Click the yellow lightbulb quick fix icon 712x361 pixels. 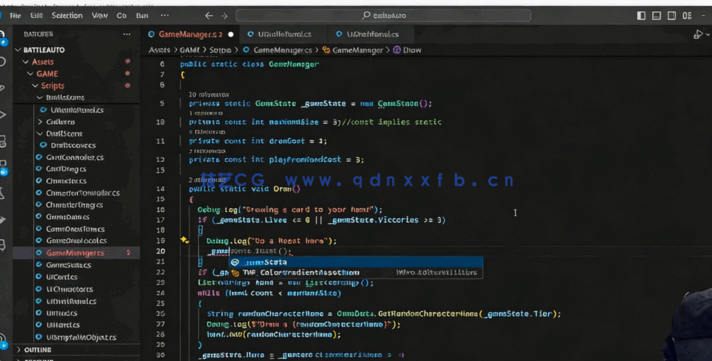(x=184, y=240)
